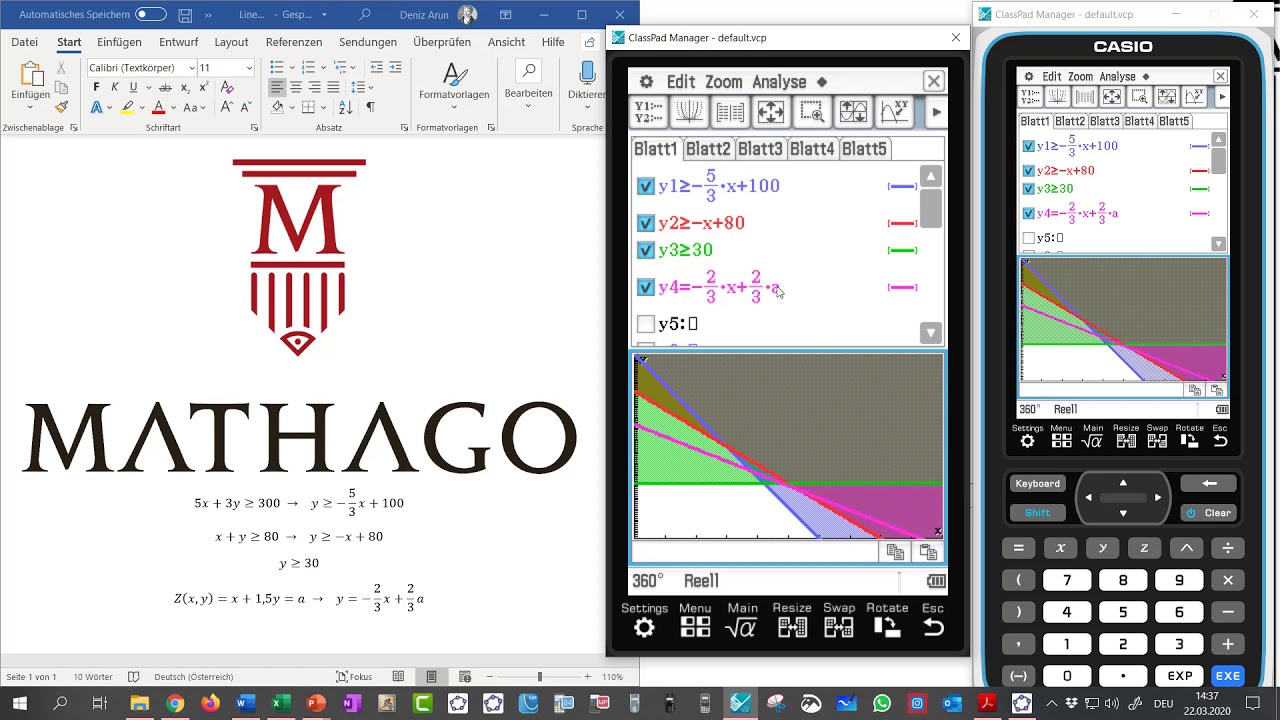Uncheck the y1 checkbox in center ClassPad window
The width and height of the screenshot is (1280, 720).
[646, 186]
